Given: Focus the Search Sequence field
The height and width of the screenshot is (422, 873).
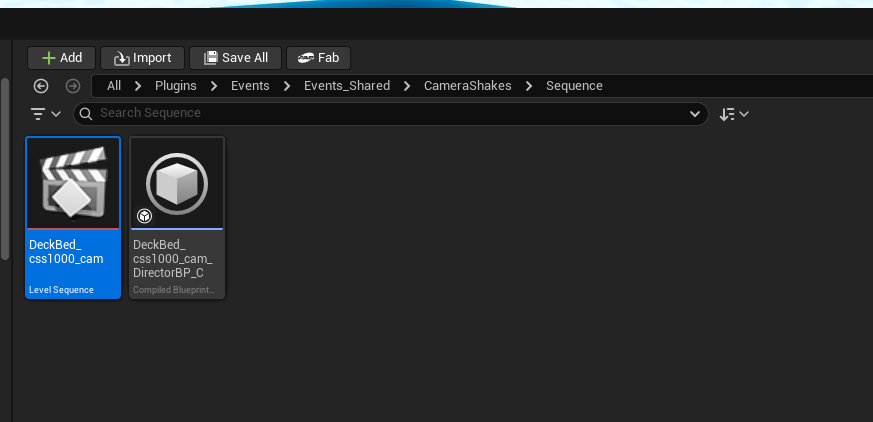Looking at the screenshot, I should point(390,114).
